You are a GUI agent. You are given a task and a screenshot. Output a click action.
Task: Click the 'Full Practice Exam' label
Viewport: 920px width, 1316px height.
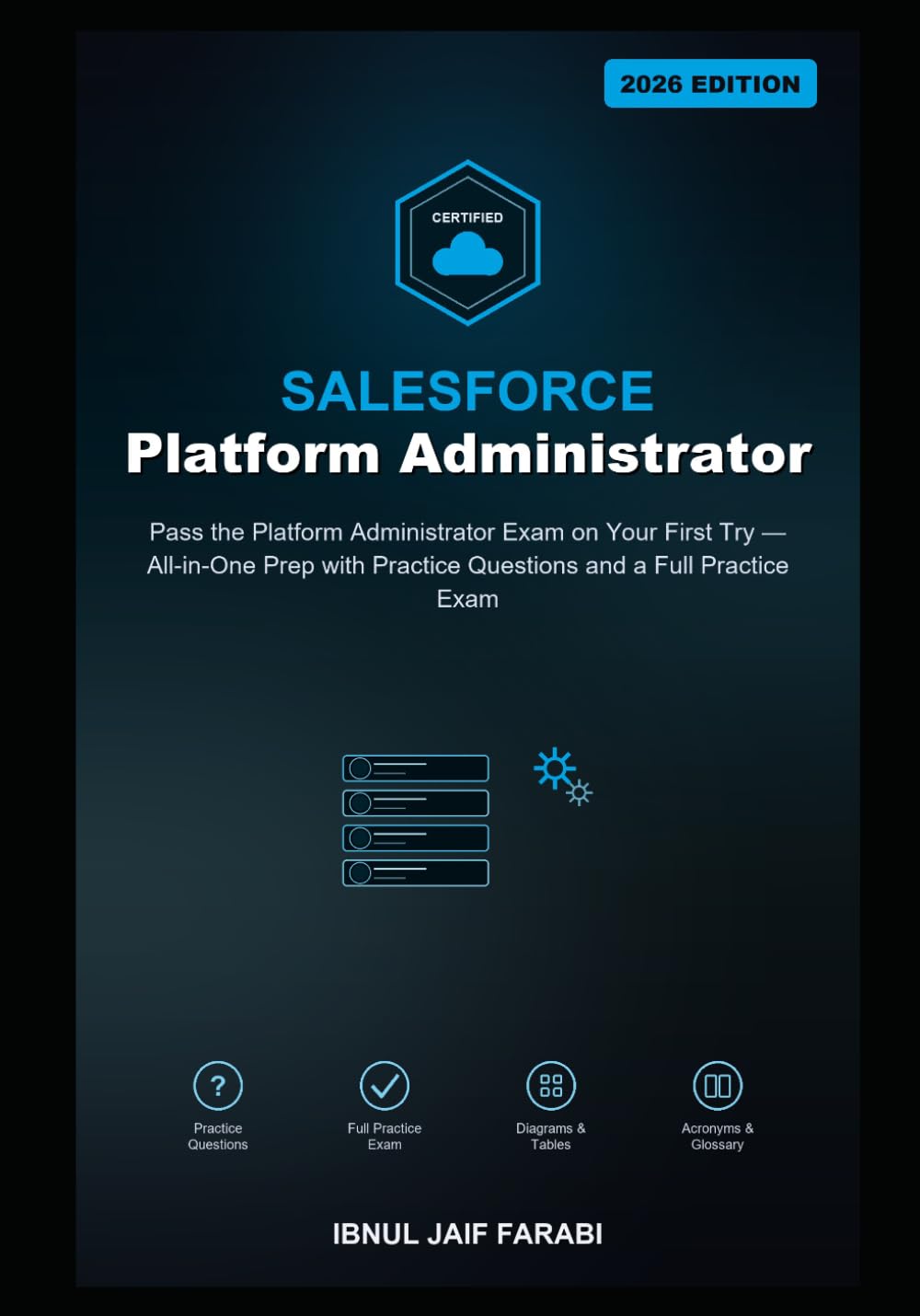pyautogui.click(x=385, y=1137)
